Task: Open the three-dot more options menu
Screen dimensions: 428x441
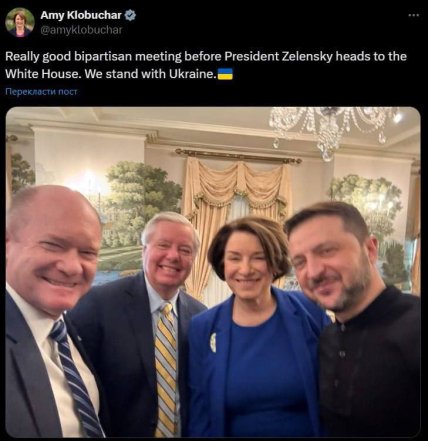Action: pyautogui.click(x=414, y=15)
